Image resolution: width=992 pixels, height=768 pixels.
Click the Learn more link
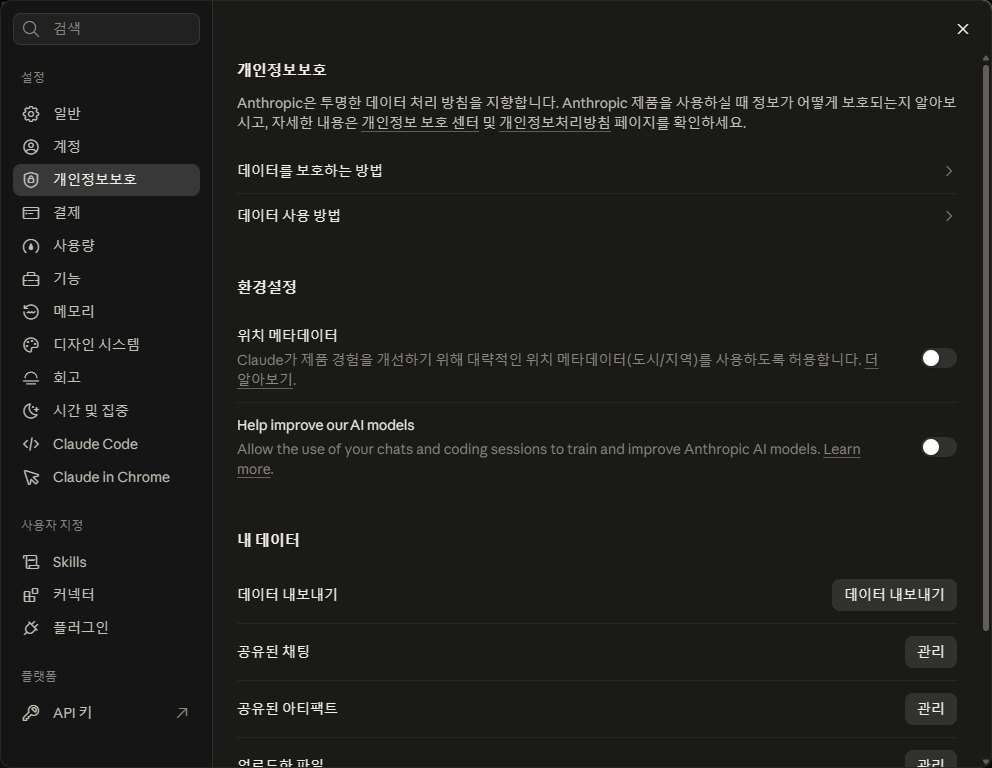[841, 449]
